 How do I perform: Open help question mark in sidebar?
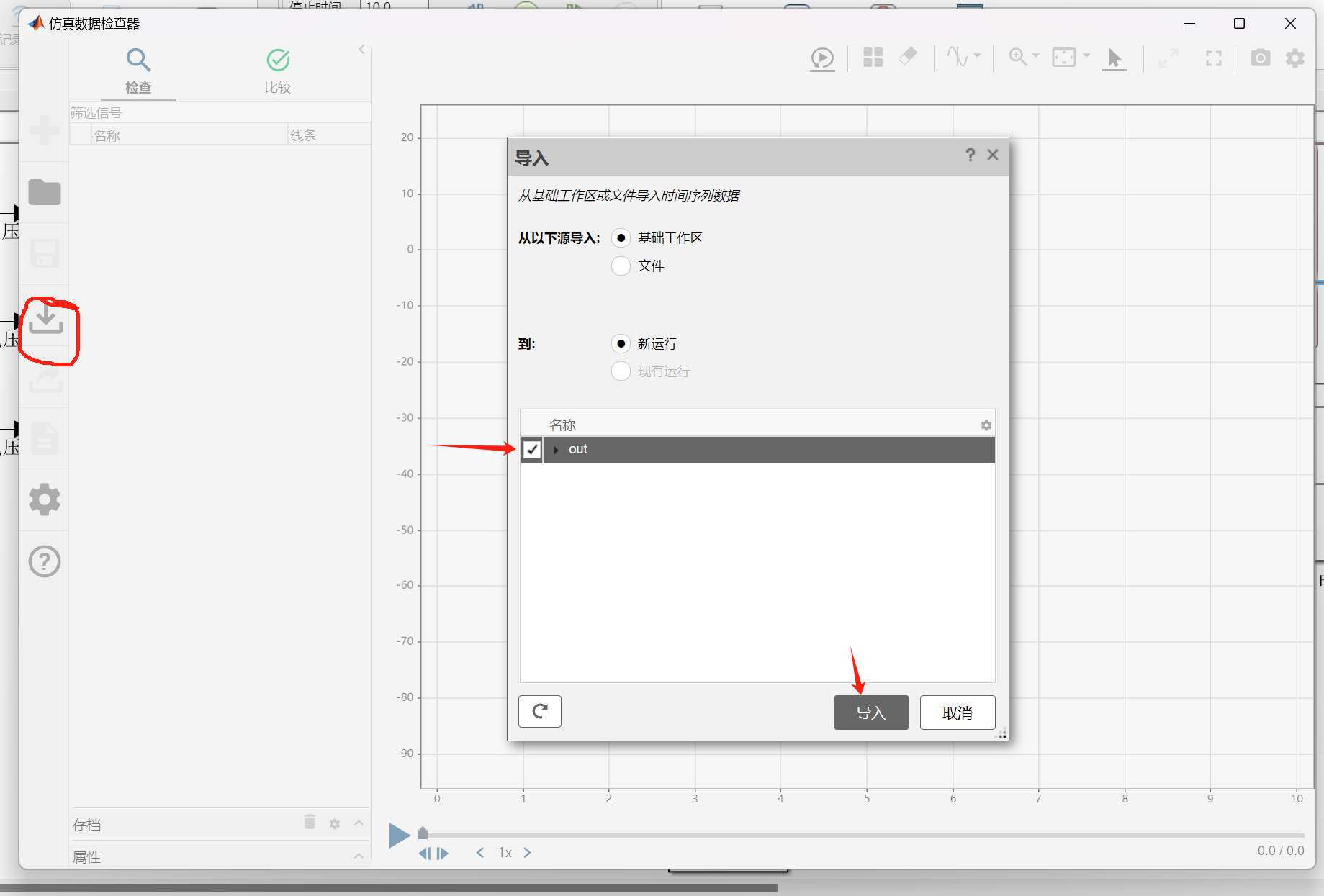coord(45,561)
